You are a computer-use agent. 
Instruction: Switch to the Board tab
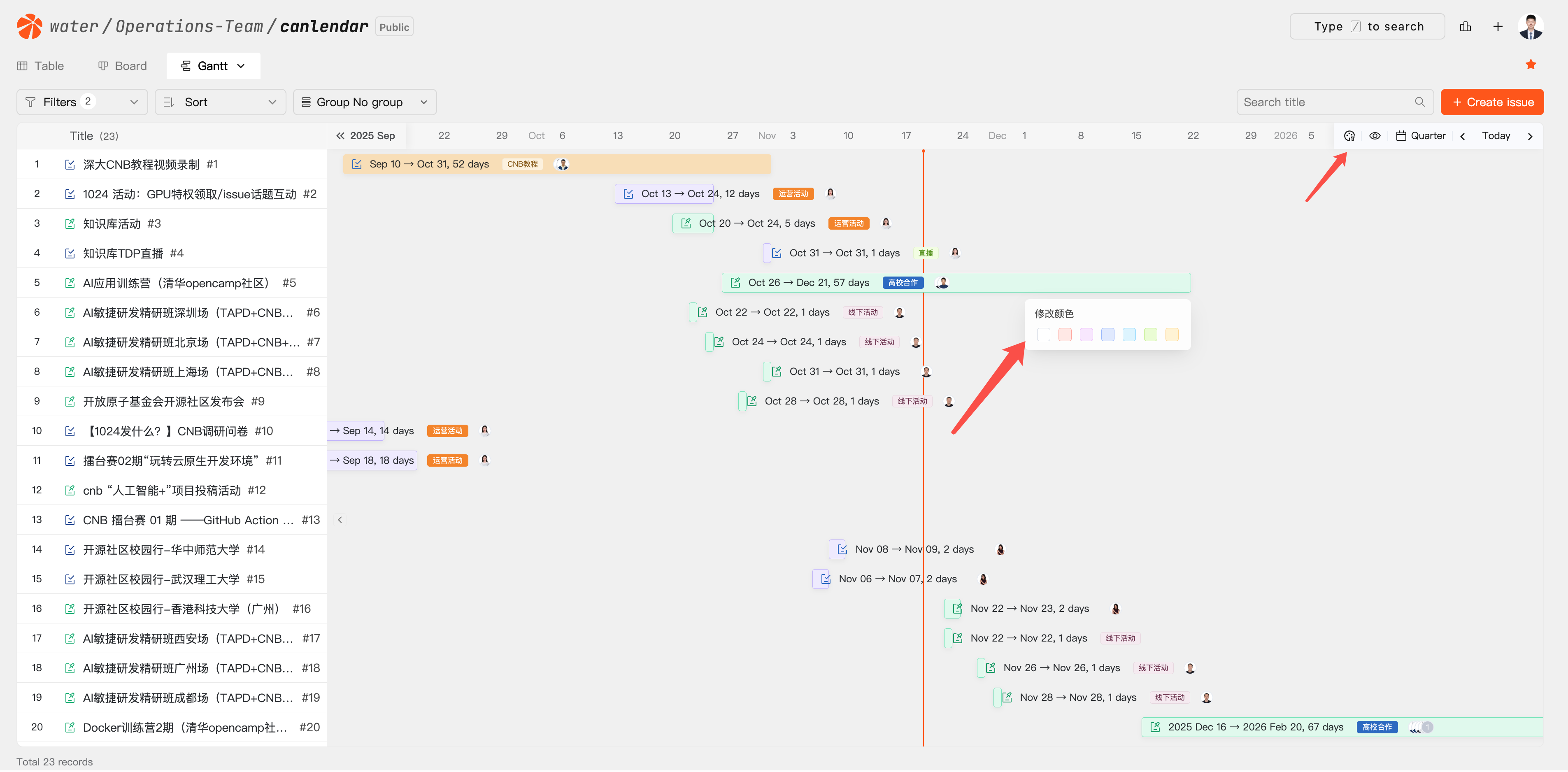tap(122, 66)
